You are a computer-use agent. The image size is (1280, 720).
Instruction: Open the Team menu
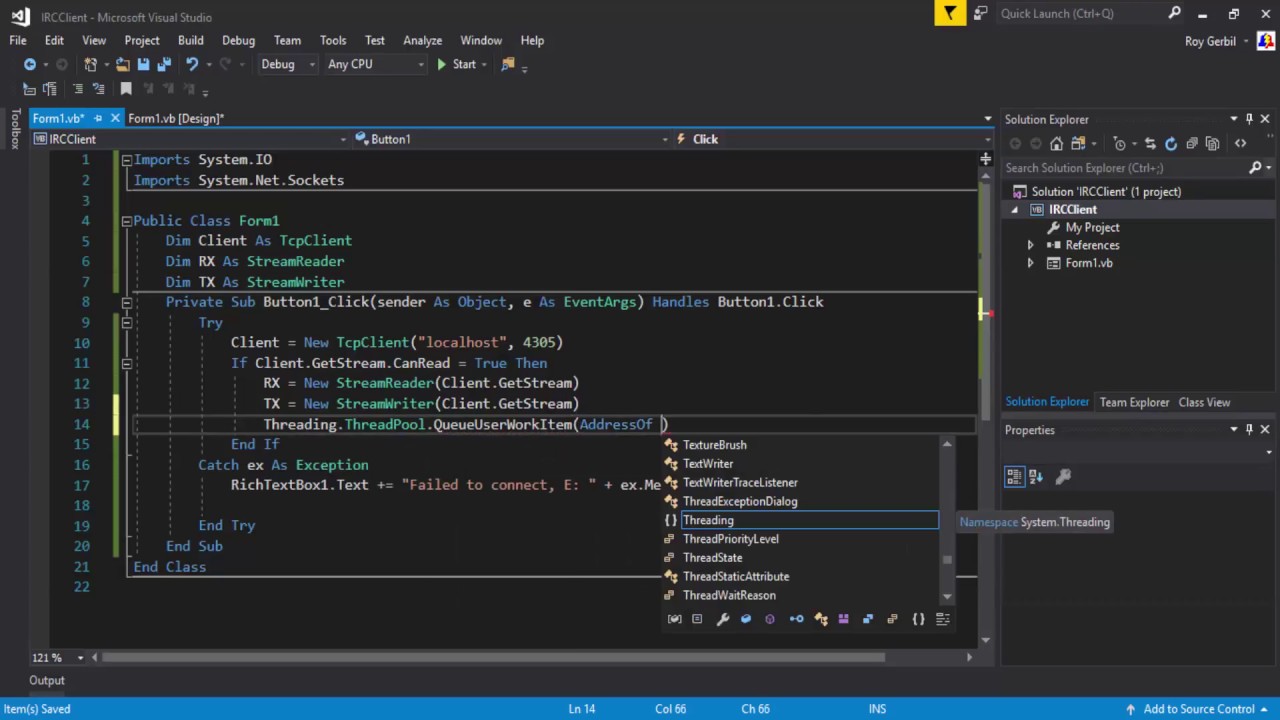tap(287, 40)
